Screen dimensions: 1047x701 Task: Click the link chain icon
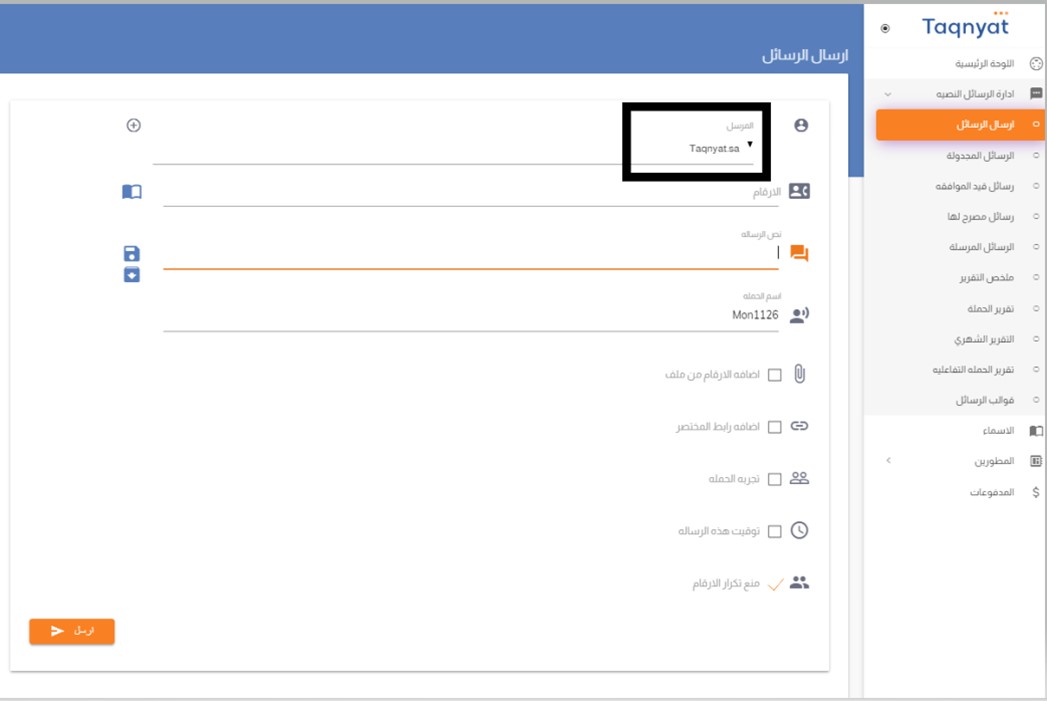tap(799, 426)
